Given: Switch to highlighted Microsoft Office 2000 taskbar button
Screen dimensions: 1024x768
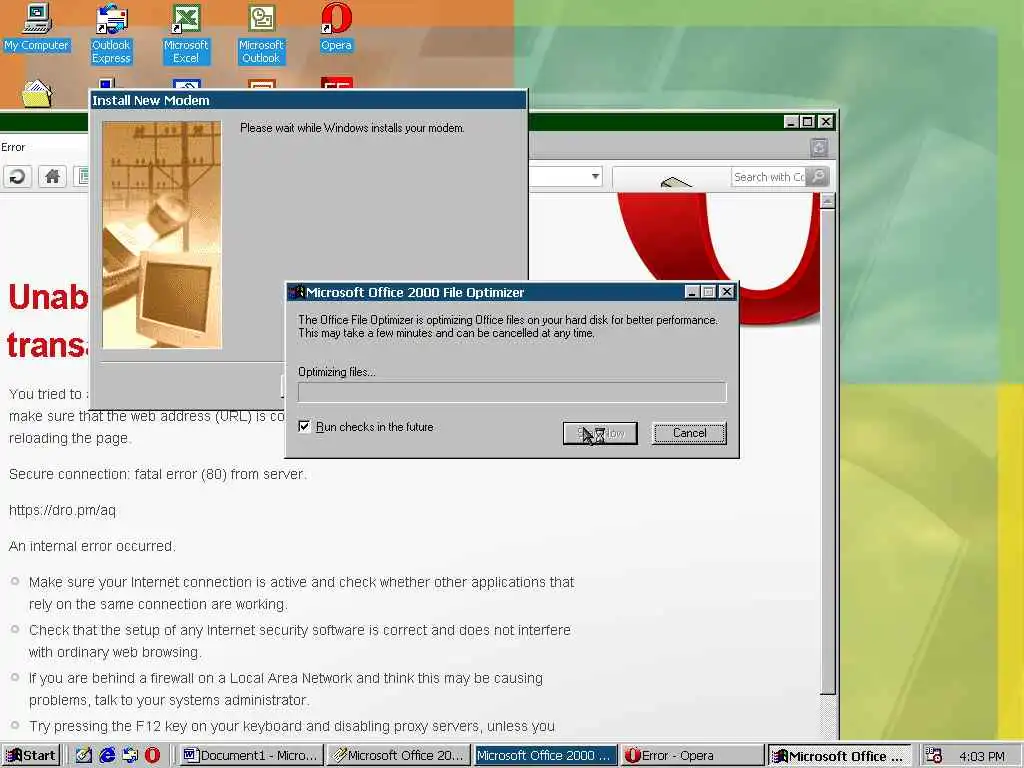Looking at the screenshot, I should click(545, 756).
